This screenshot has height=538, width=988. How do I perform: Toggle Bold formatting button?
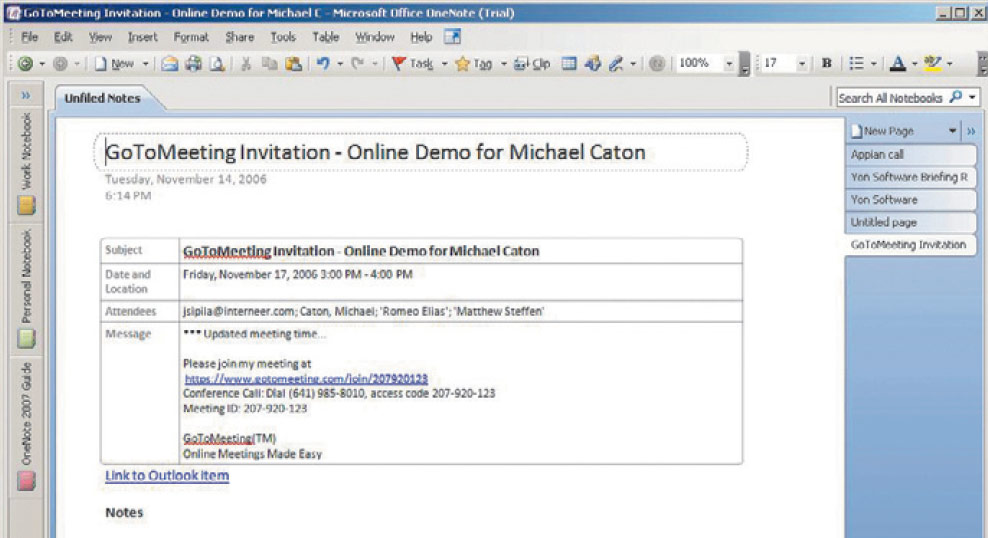827,63
